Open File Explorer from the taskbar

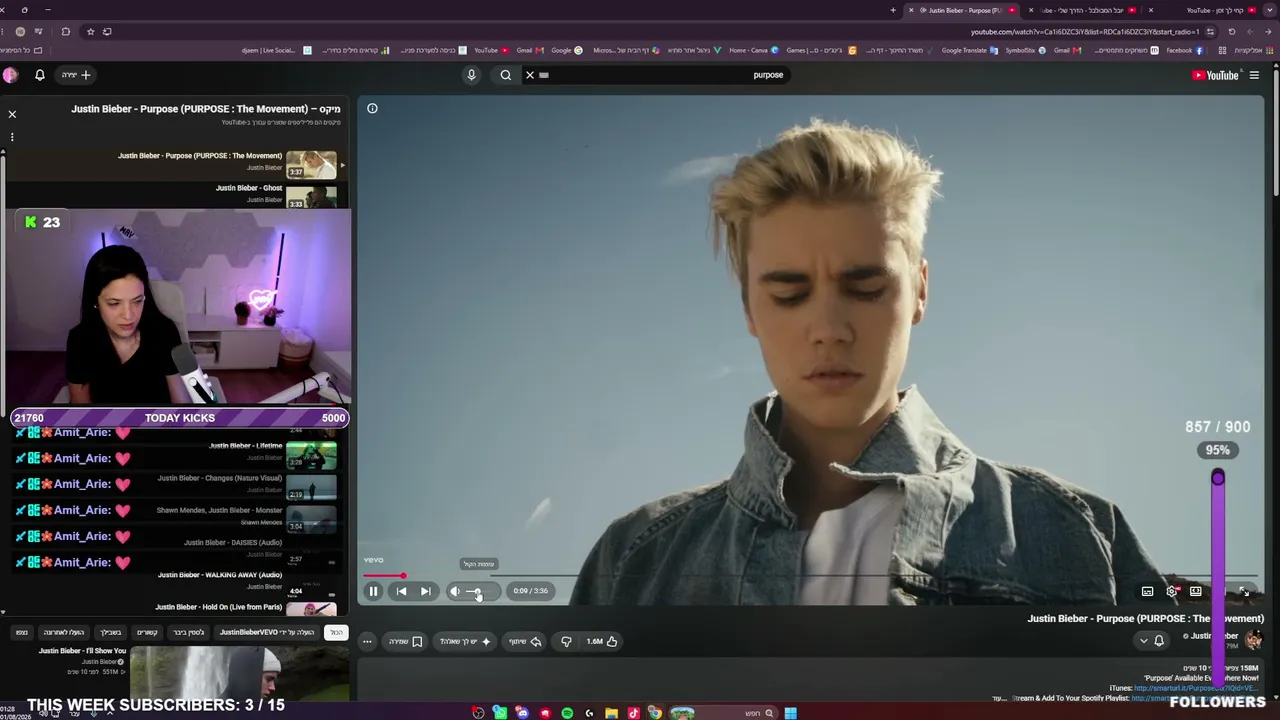click(x=611, y=713)
